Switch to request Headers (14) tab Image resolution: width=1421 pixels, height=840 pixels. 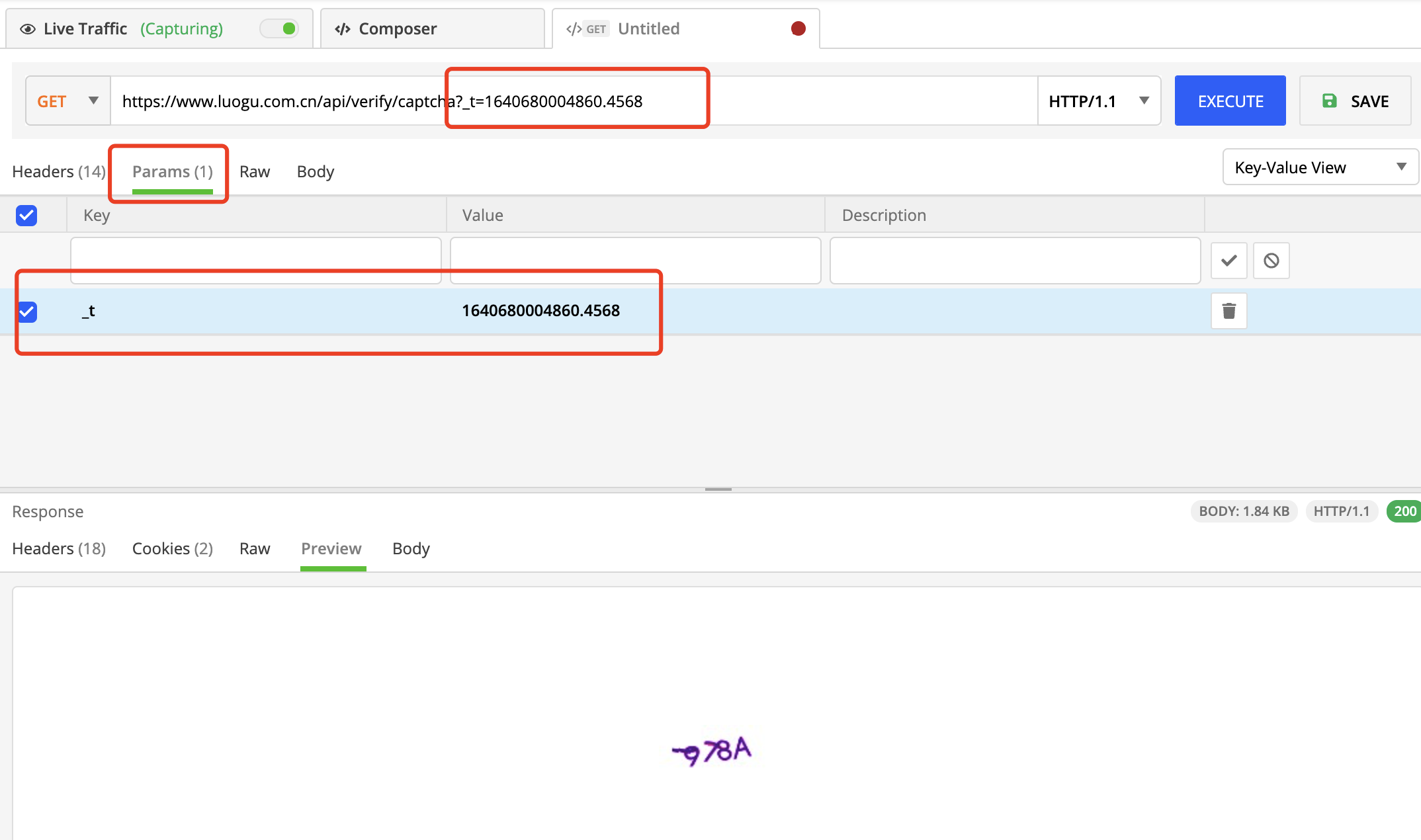click(59, 172)
